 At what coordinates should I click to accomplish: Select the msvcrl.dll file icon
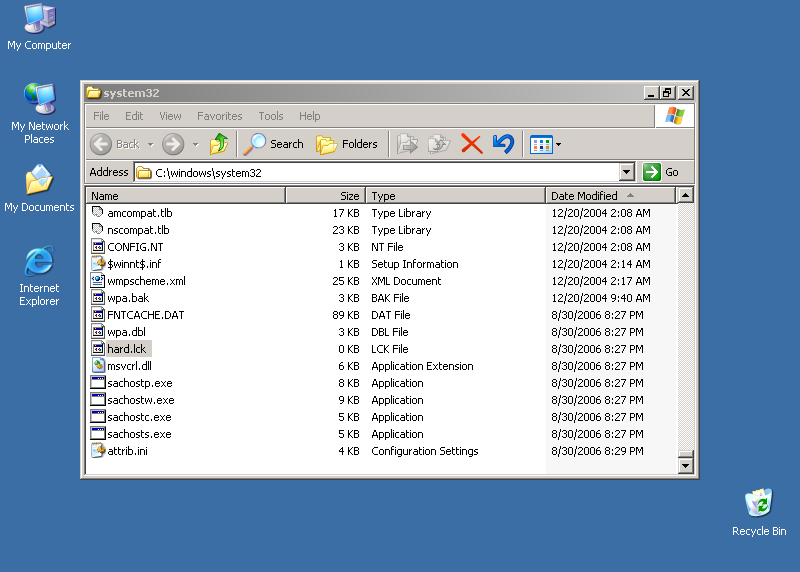pos(97,365)
